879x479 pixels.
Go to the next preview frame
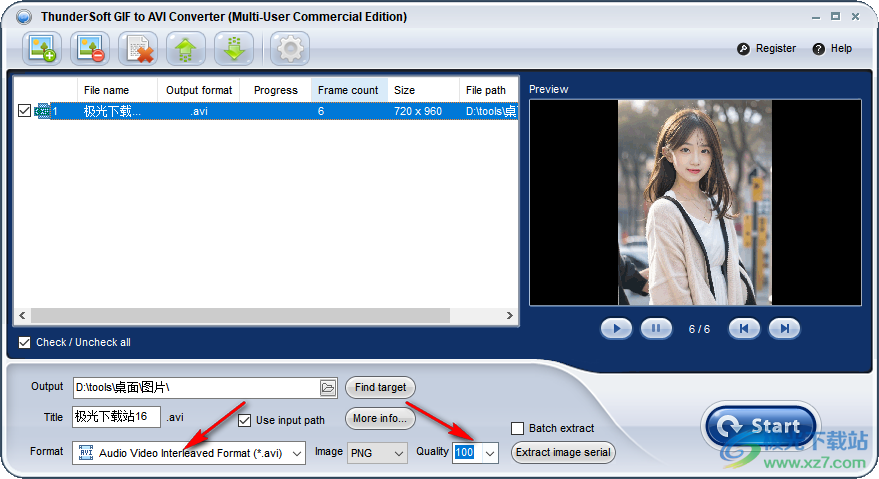[x=784, y=329]
